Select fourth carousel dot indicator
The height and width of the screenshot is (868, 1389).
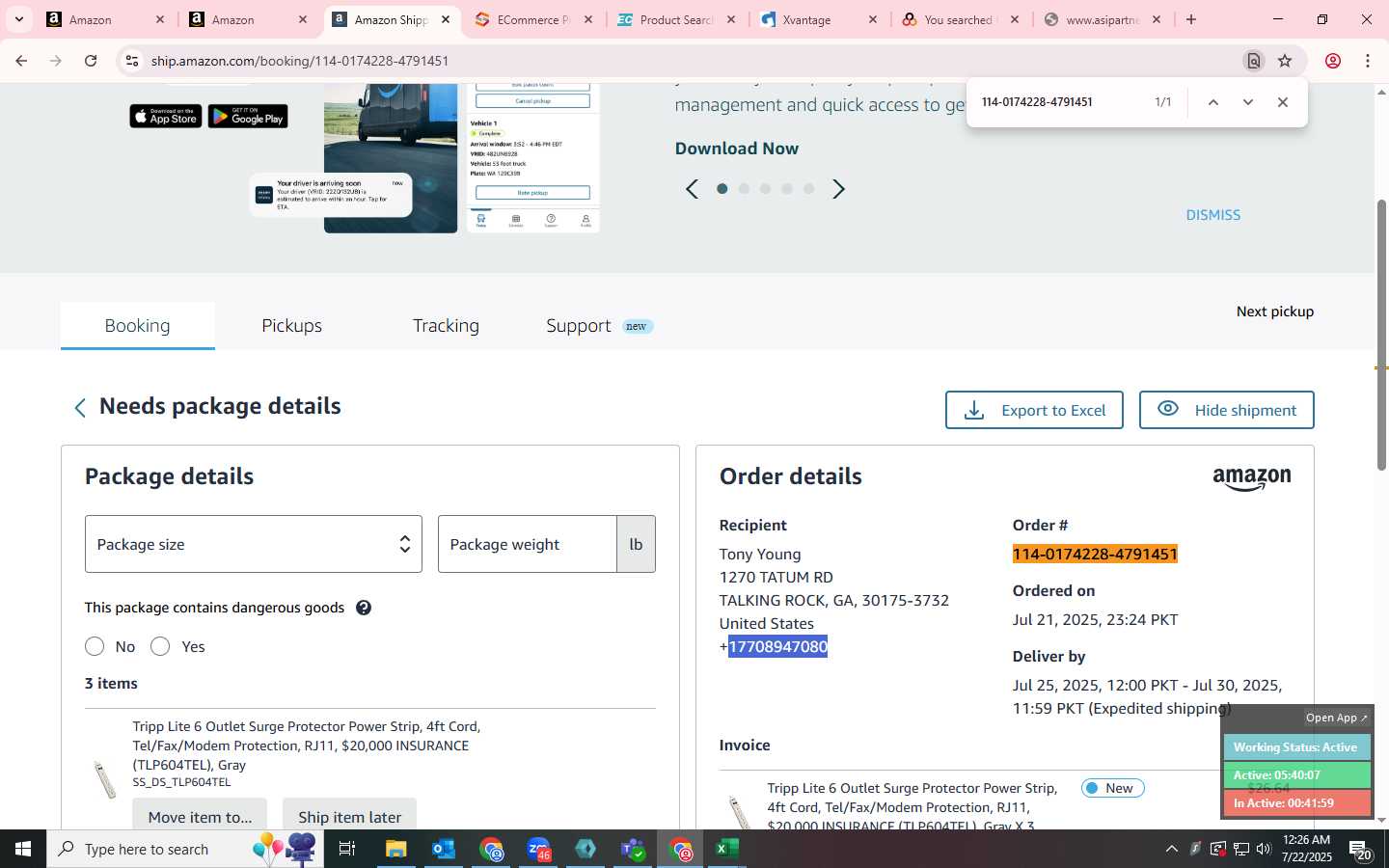coord(787,189)
